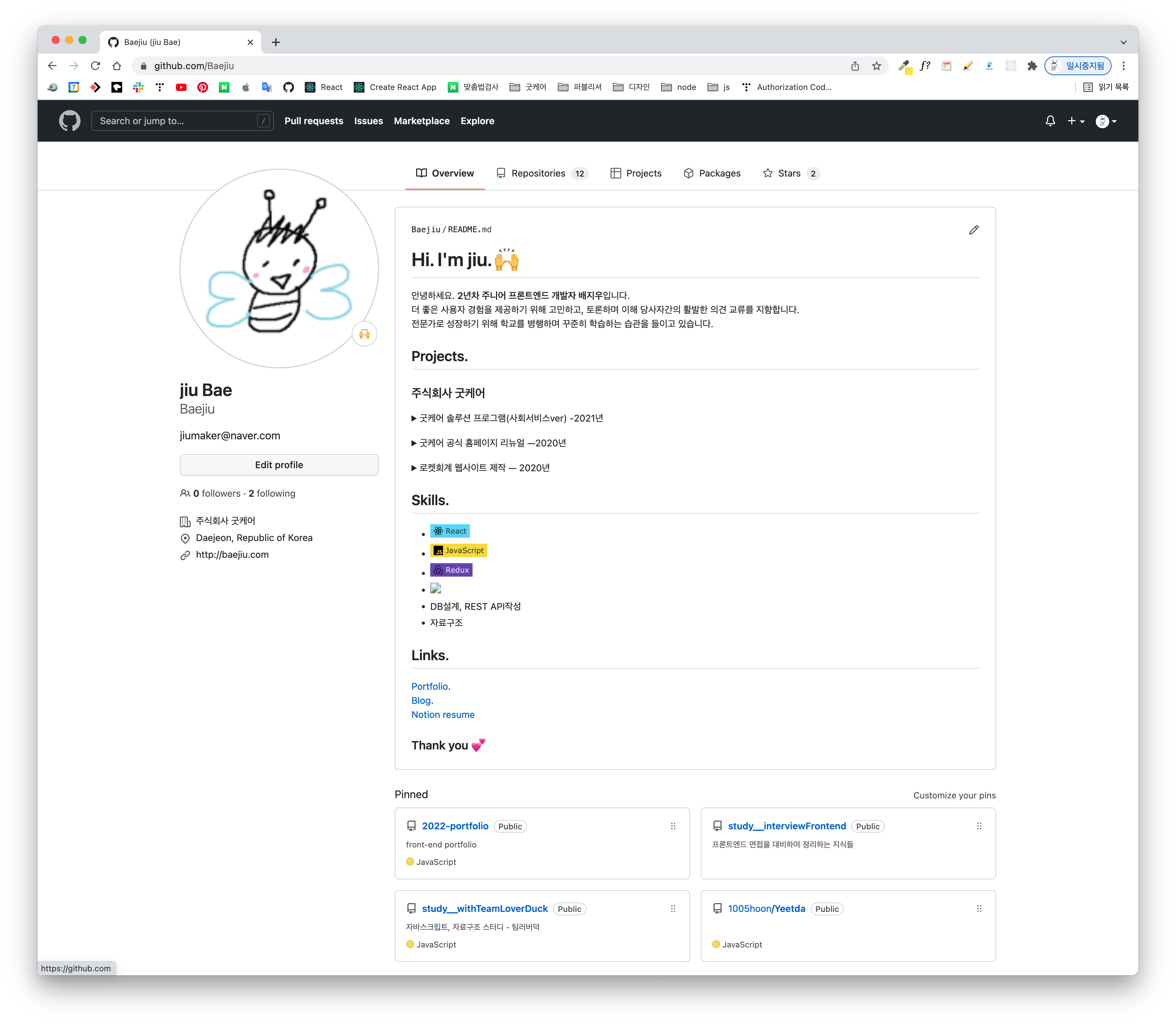This screenshot has width=1176, height=1025.
Task: Reload the page
Action: (x=96, y=66)
